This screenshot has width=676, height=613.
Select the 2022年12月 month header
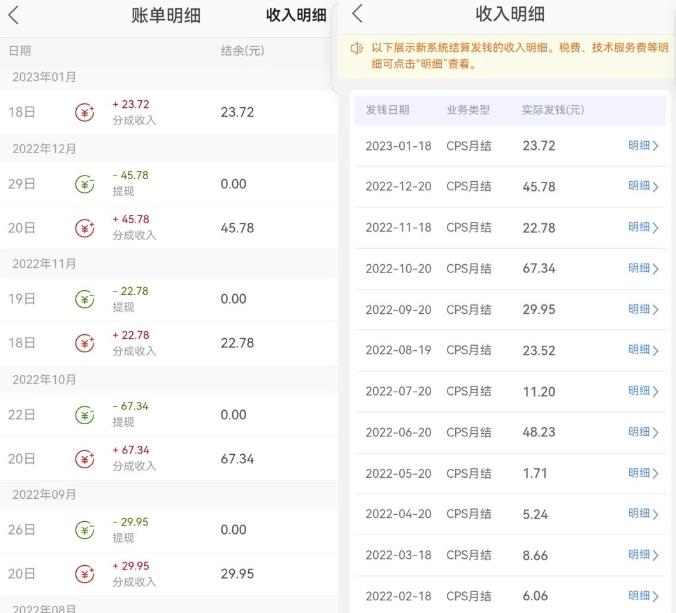(44, 149)
